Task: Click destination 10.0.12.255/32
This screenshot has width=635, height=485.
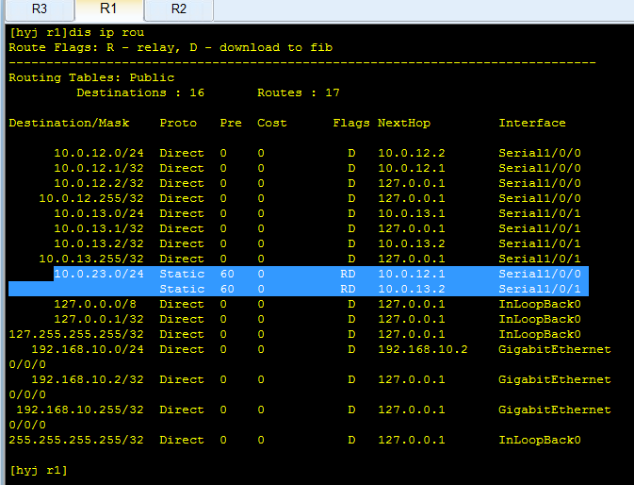Action: coord(91,198)
